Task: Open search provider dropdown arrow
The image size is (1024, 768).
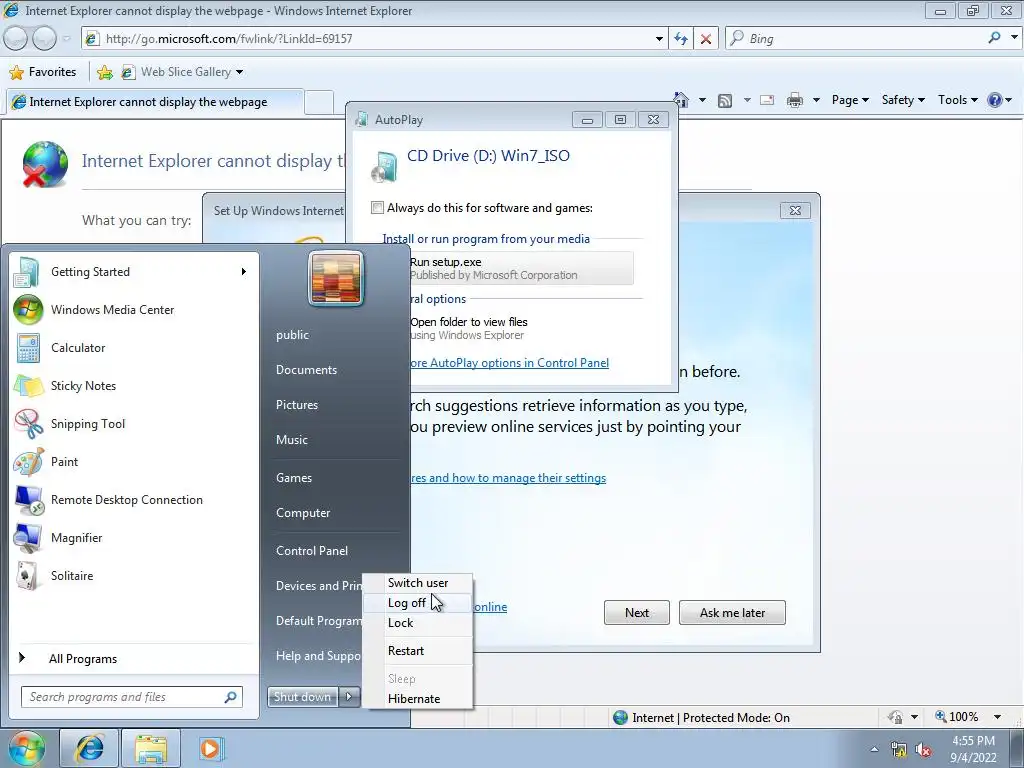Action: point(1014,38)
